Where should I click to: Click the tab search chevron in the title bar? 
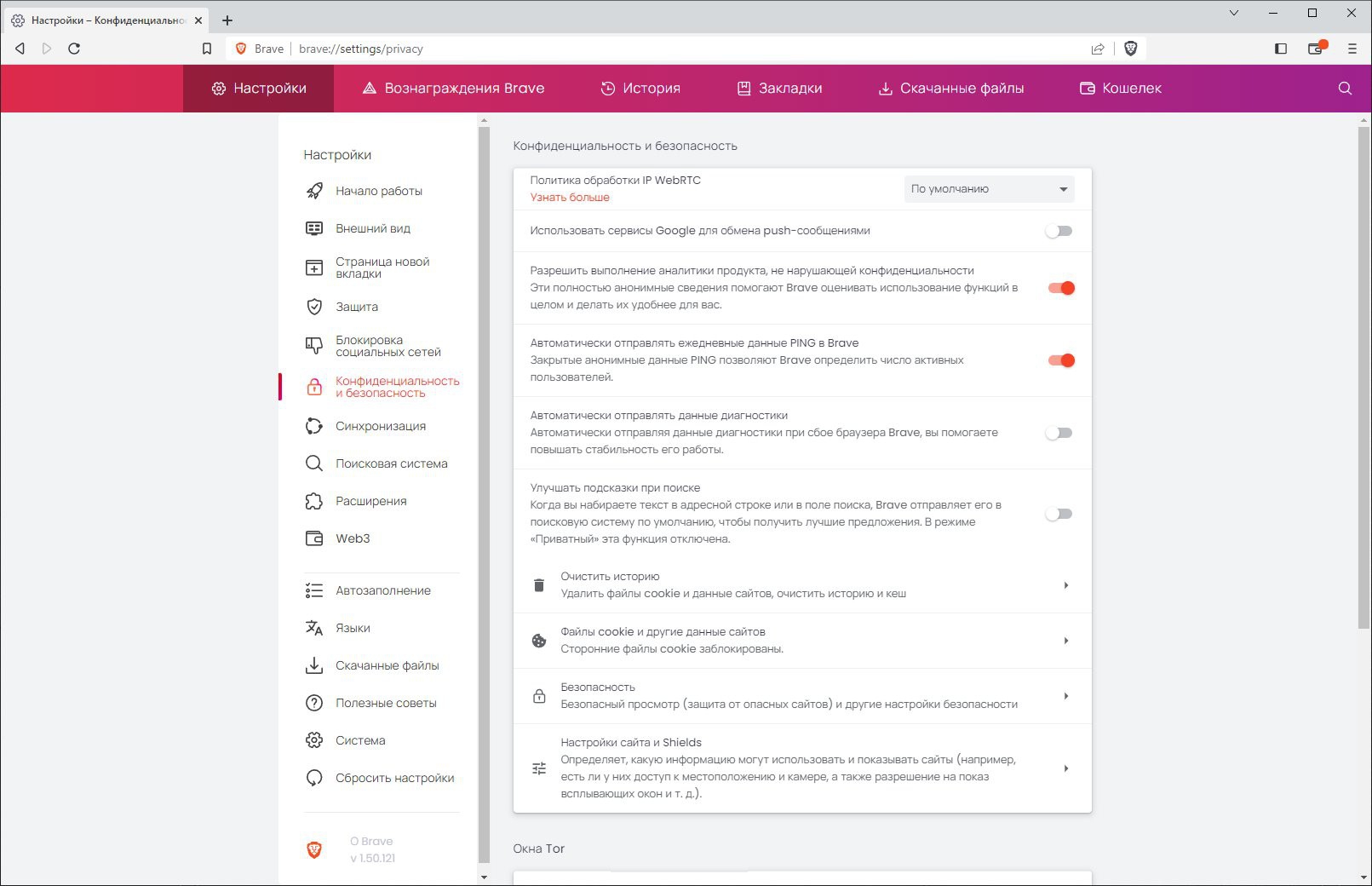pyautogui.click(x=1234, y=13)
